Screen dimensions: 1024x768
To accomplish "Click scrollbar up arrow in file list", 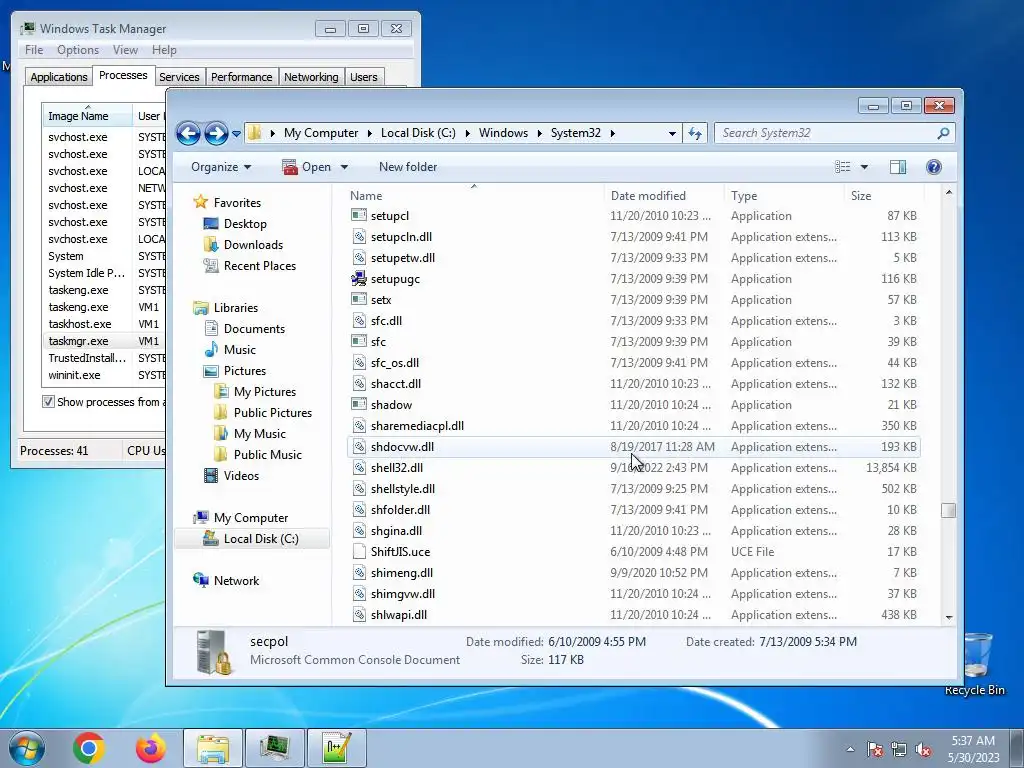I will pyautogui.click(x=949, y=193).
